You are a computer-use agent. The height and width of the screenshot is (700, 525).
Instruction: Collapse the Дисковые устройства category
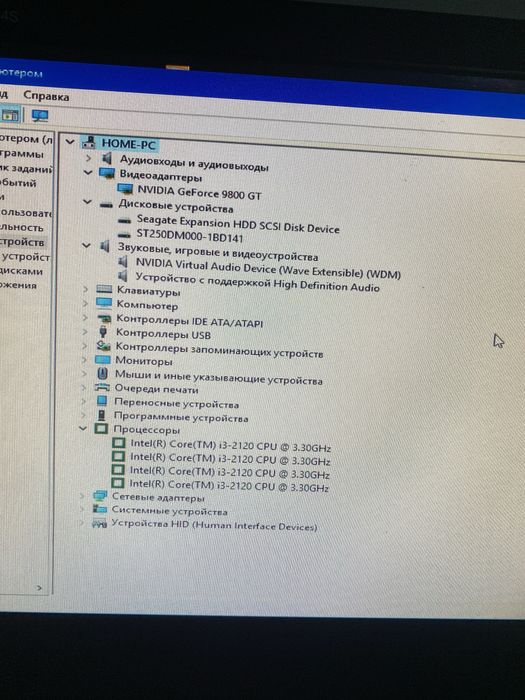pos(87,202)
